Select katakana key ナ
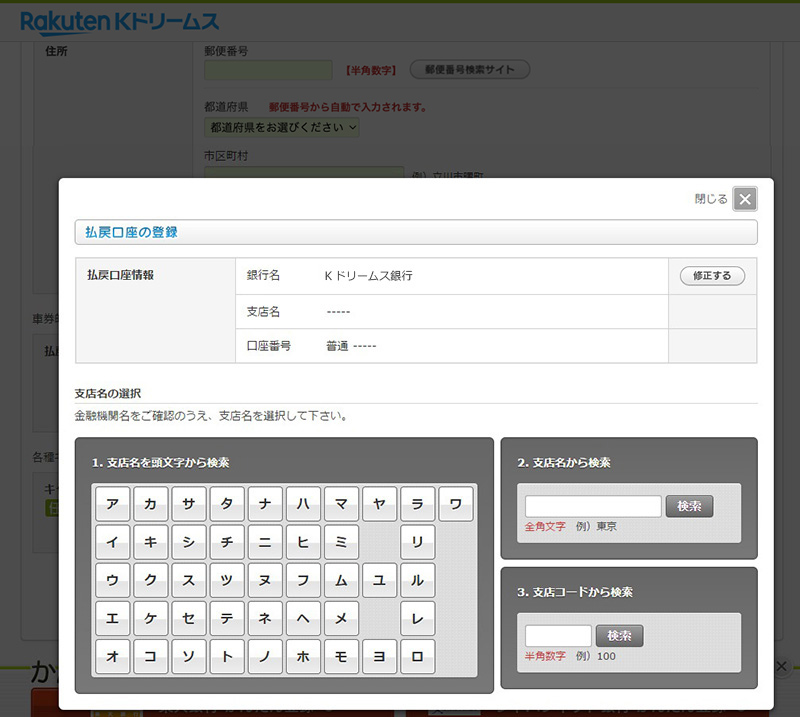Image resolution: width=800 pixels, height=717 pixels. pyautogui.click(x=265, y=504)
